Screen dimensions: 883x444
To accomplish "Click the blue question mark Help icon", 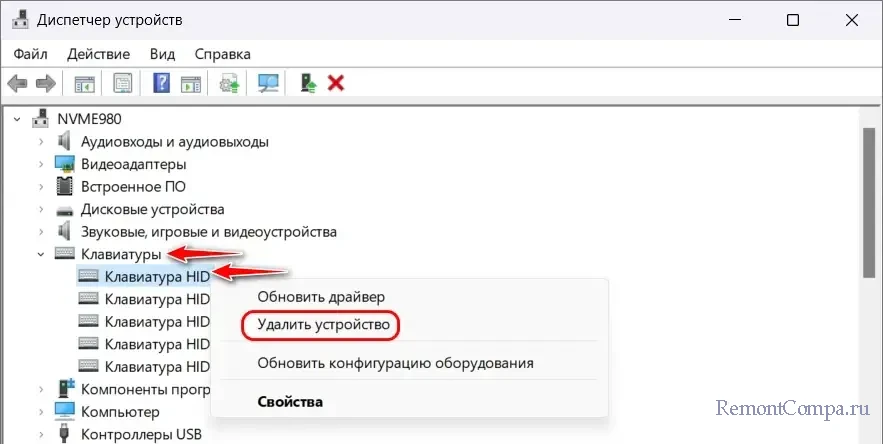I will pyautogui.click(x=160, y=83).
